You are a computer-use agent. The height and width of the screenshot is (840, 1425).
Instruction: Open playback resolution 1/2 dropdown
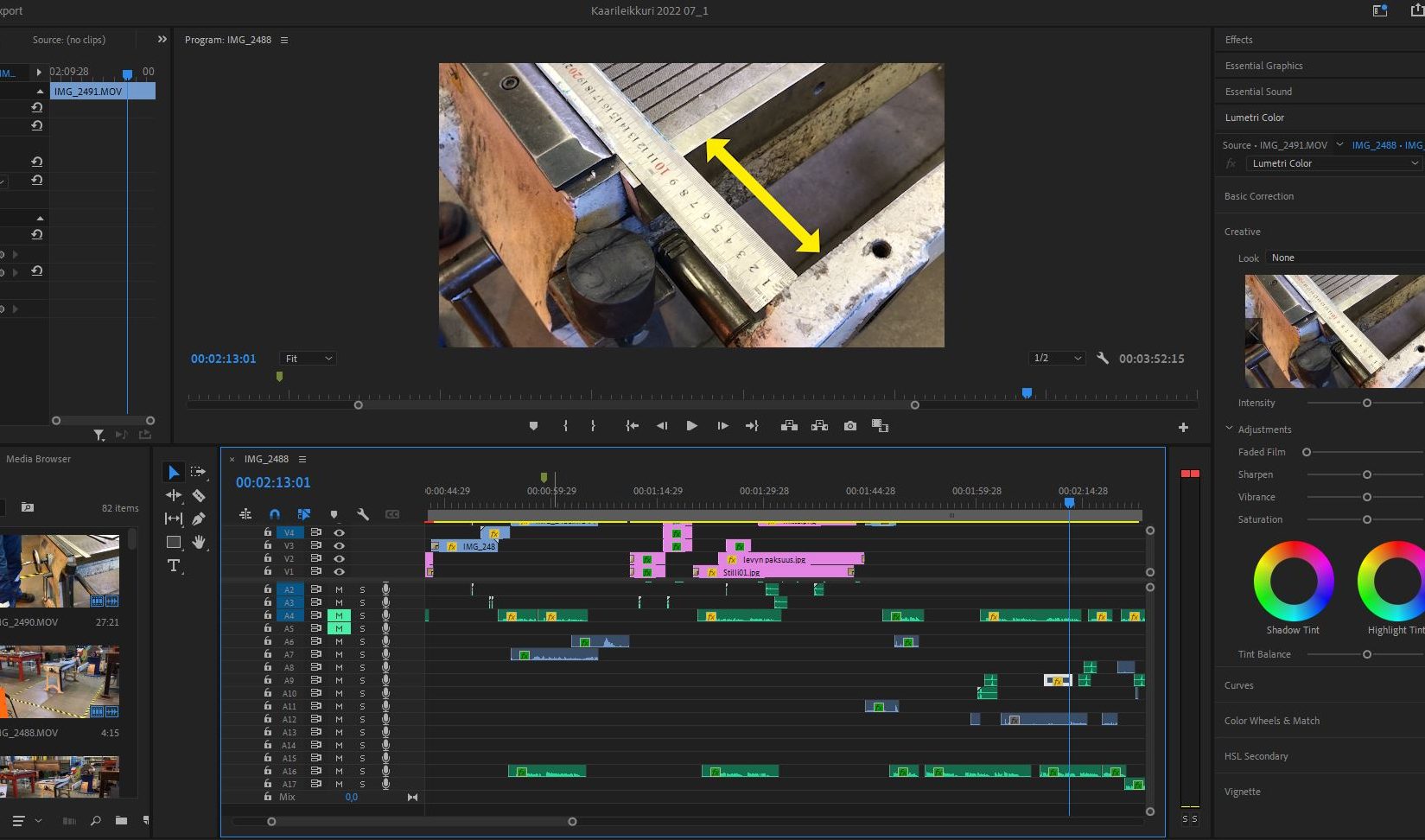pyautogui.click(x=1058, y=358)
